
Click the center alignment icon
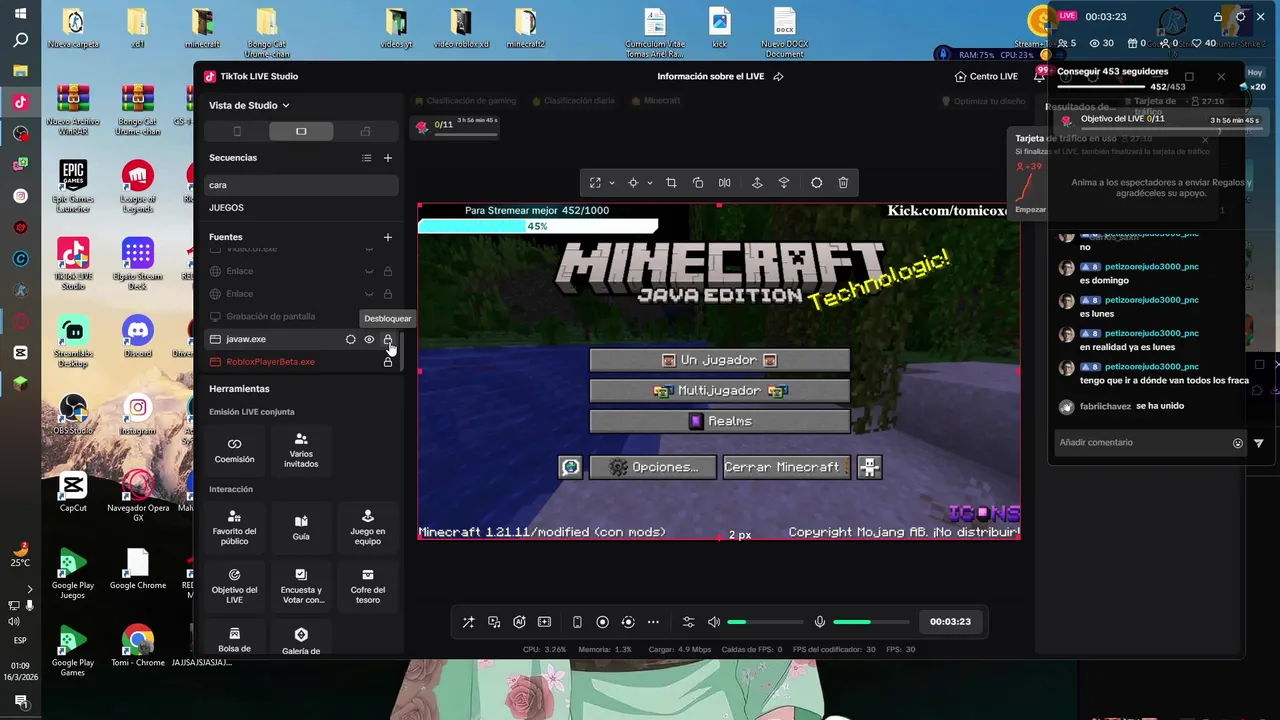(633, 183)
